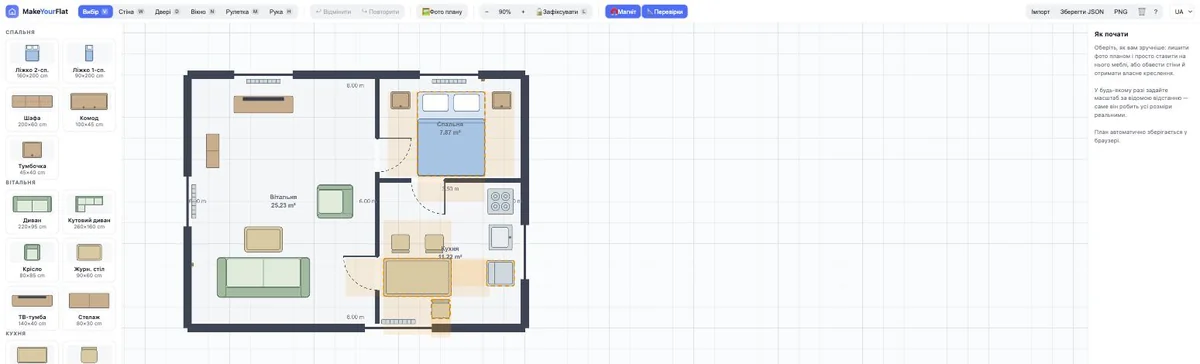
Task: Open Фото плану photo plan upload
Action: 443,11
